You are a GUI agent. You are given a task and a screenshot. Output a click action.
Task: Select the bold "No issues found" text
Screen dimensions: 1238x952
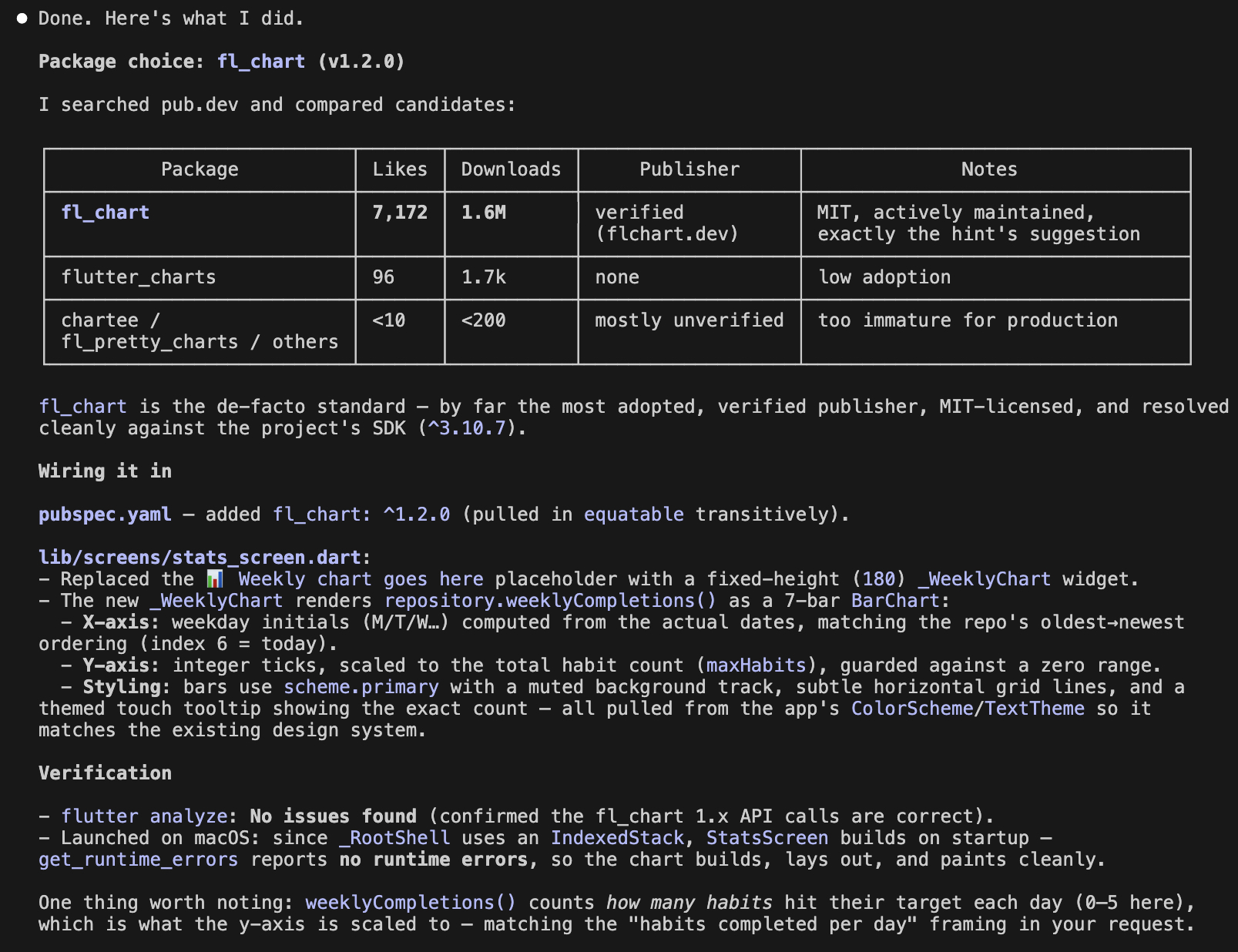(333, 816)
